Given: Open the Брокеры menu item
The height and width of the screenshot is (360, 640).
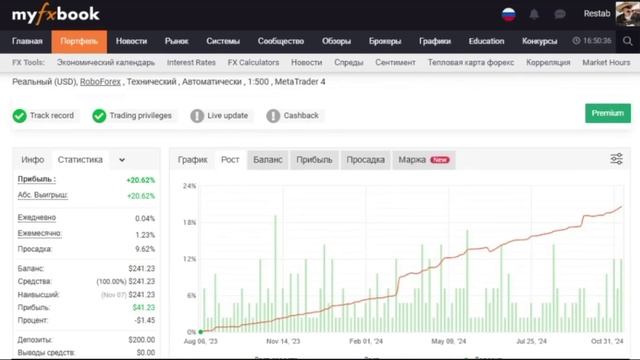Looking at the screenshot, I should 385,41.
